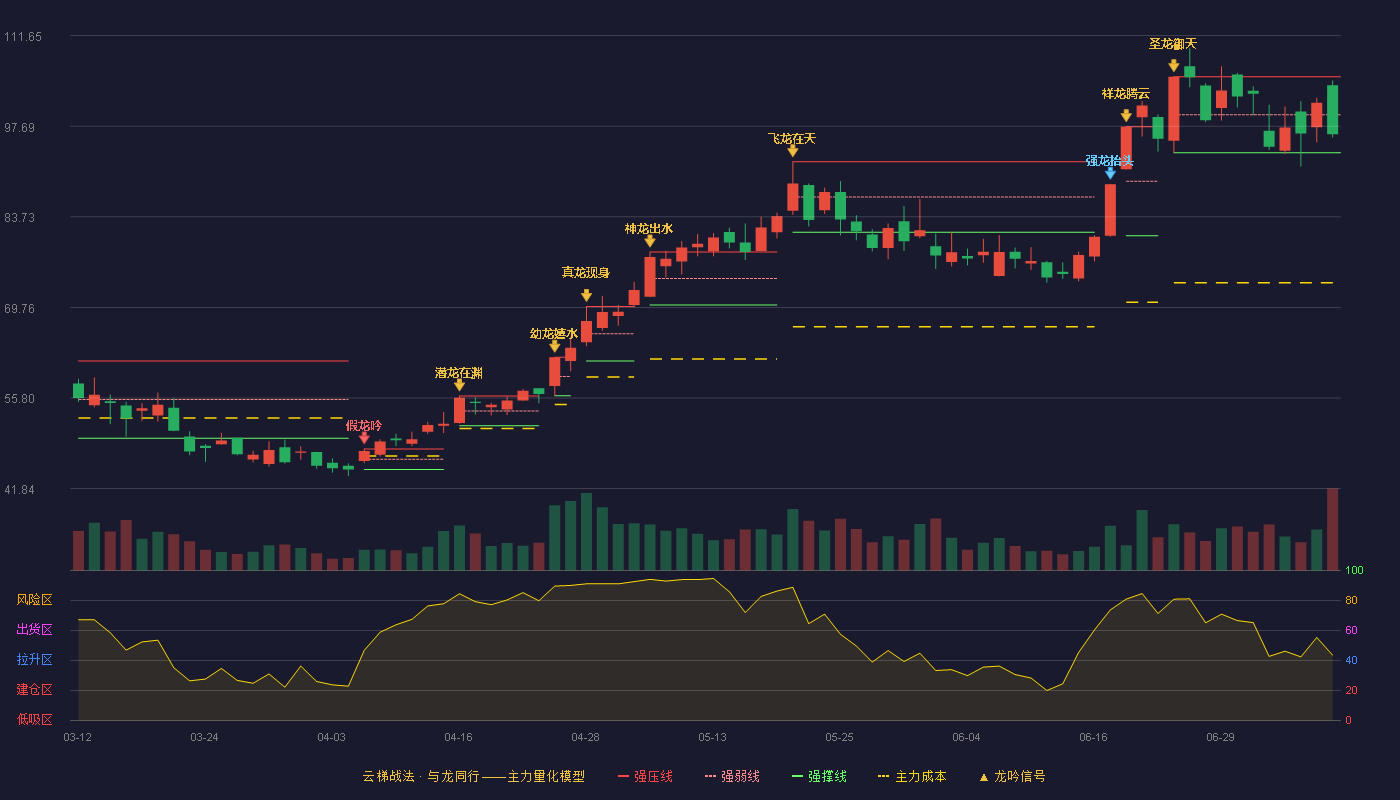Click the 04-03 date label
This screenshot has width=1400, height=800.
331,737
